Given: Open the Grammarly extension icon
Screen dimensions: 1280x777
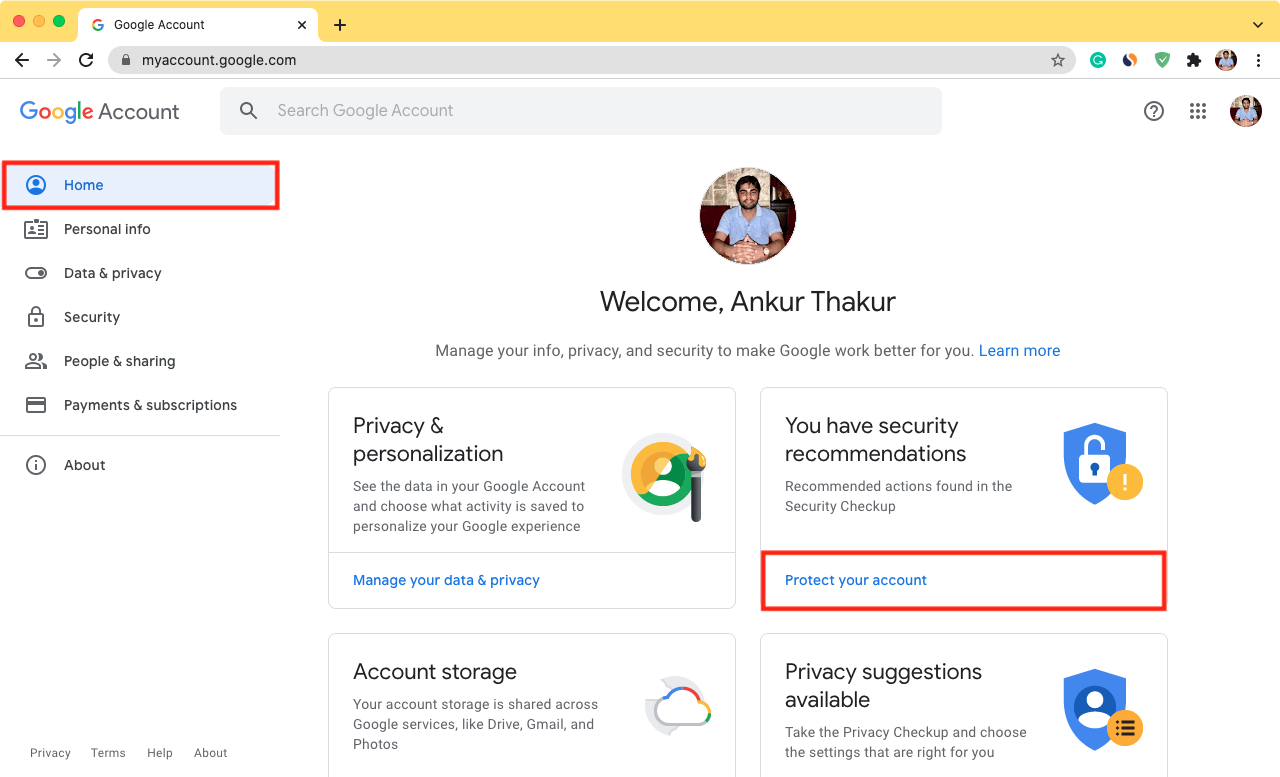Looking at the screenshot, I should tap(1098, 60).
